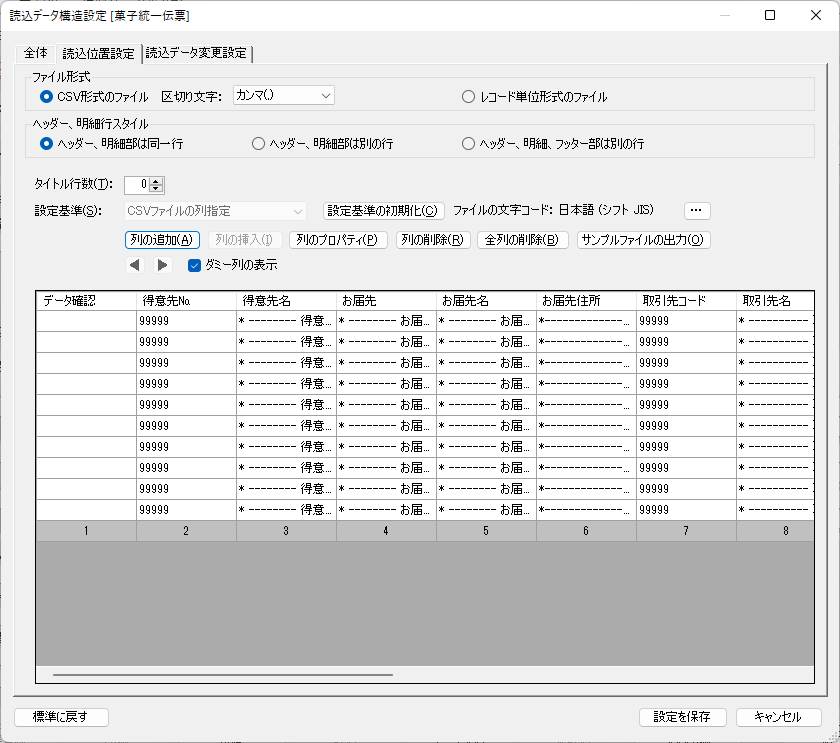Switch to the 全体 tab
The image size is (840, 743).
(x=36, y=53)
